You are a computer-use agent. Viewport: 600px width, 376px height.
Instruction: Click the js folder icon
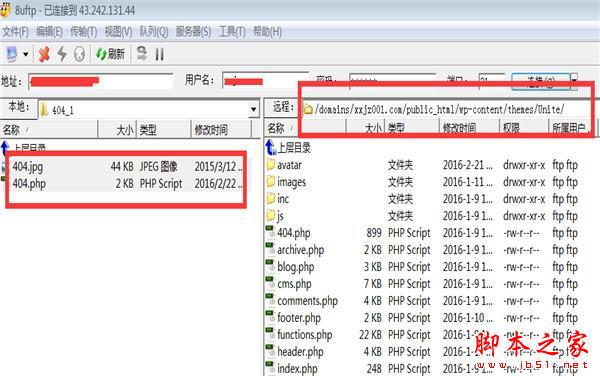[x=271, y=215]
